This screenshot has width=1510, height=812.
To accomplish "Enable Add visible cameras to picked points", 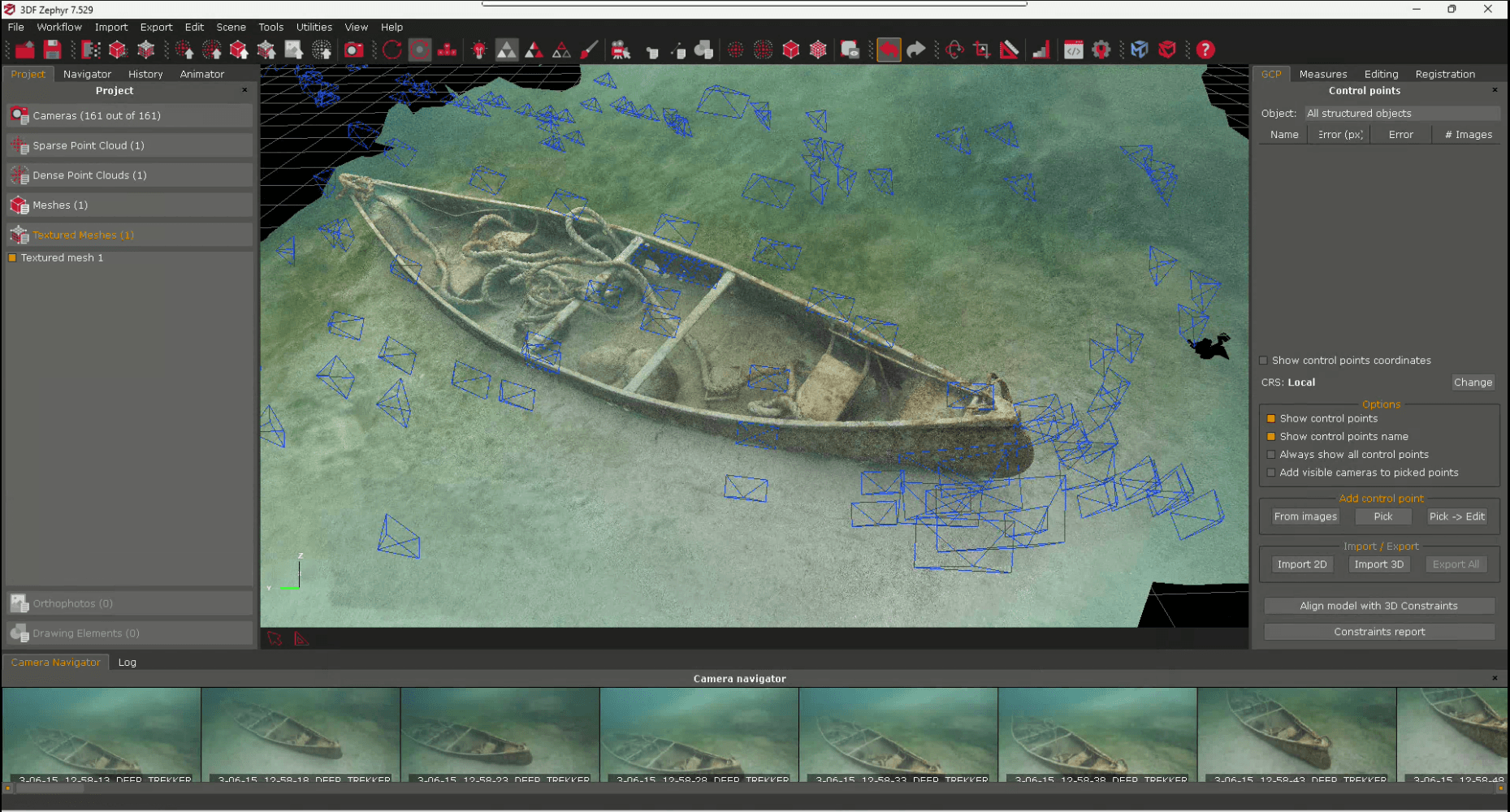I will [1271, 472].
